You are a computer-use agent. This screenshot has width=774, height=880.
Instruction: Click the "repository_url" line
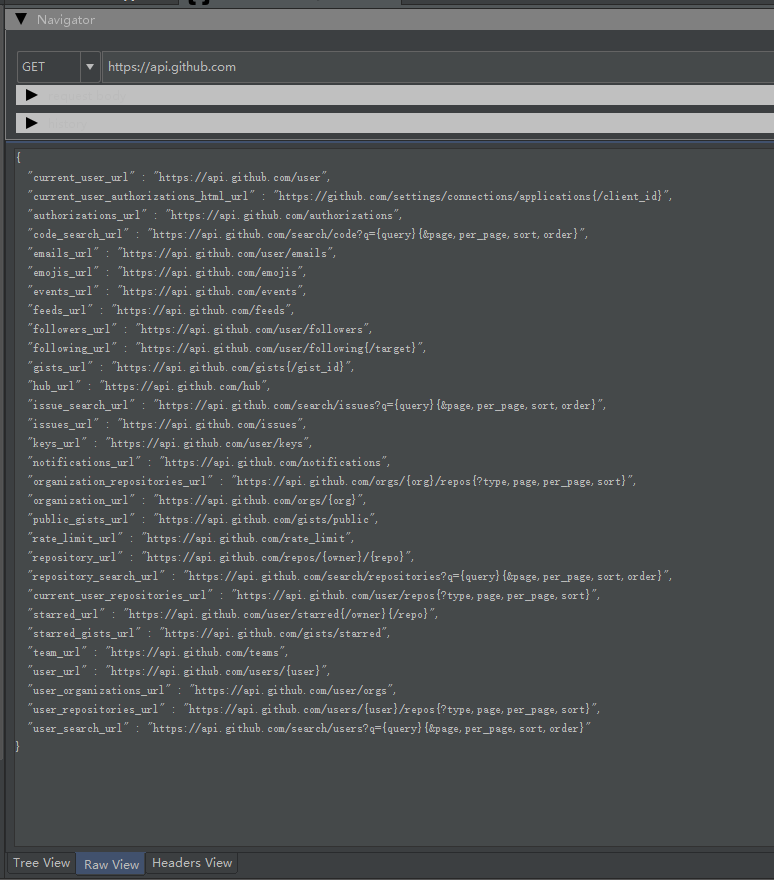coord(221,558)
